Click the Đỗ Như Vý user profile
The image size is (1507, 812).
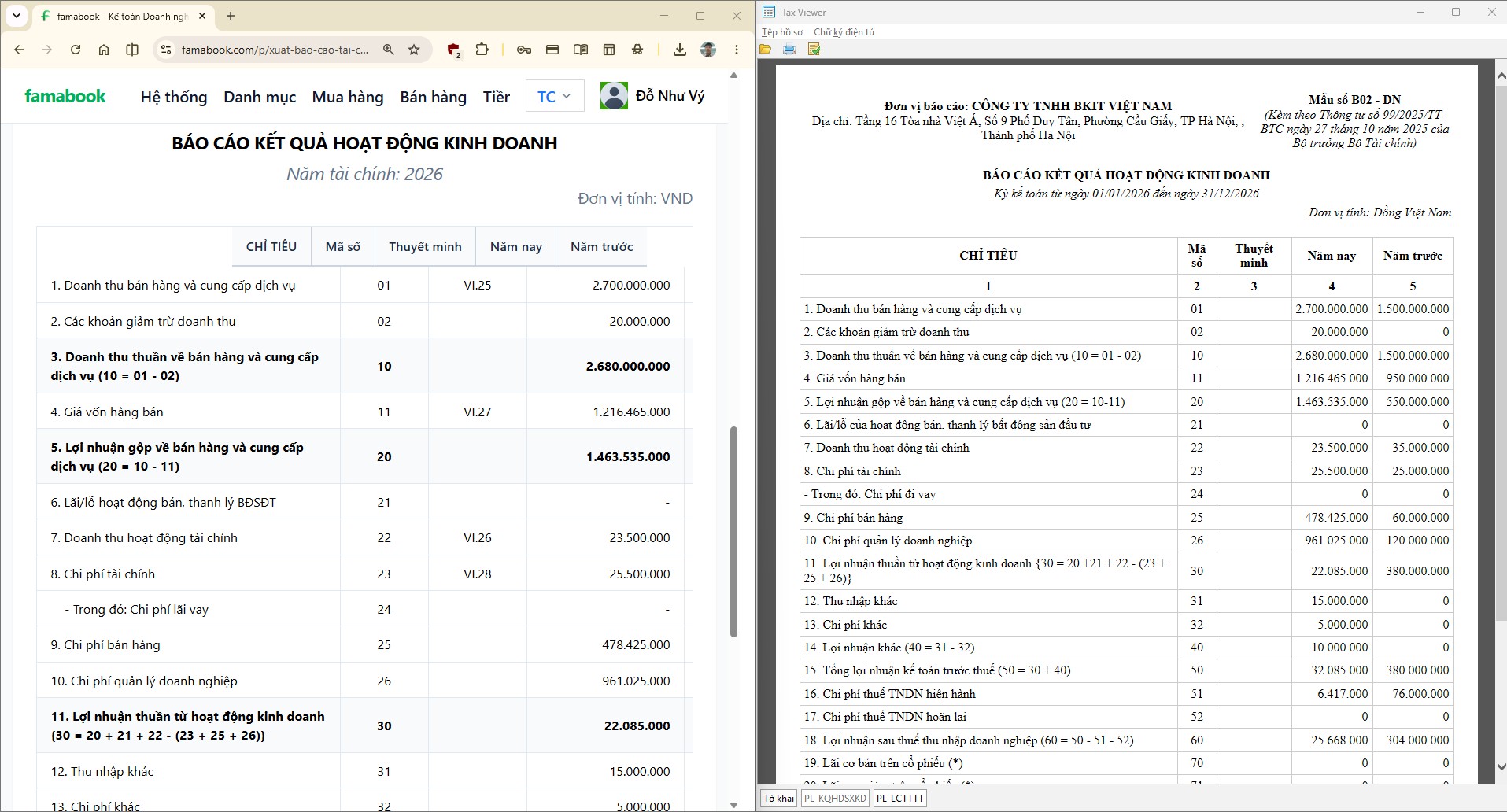(652, 95)
